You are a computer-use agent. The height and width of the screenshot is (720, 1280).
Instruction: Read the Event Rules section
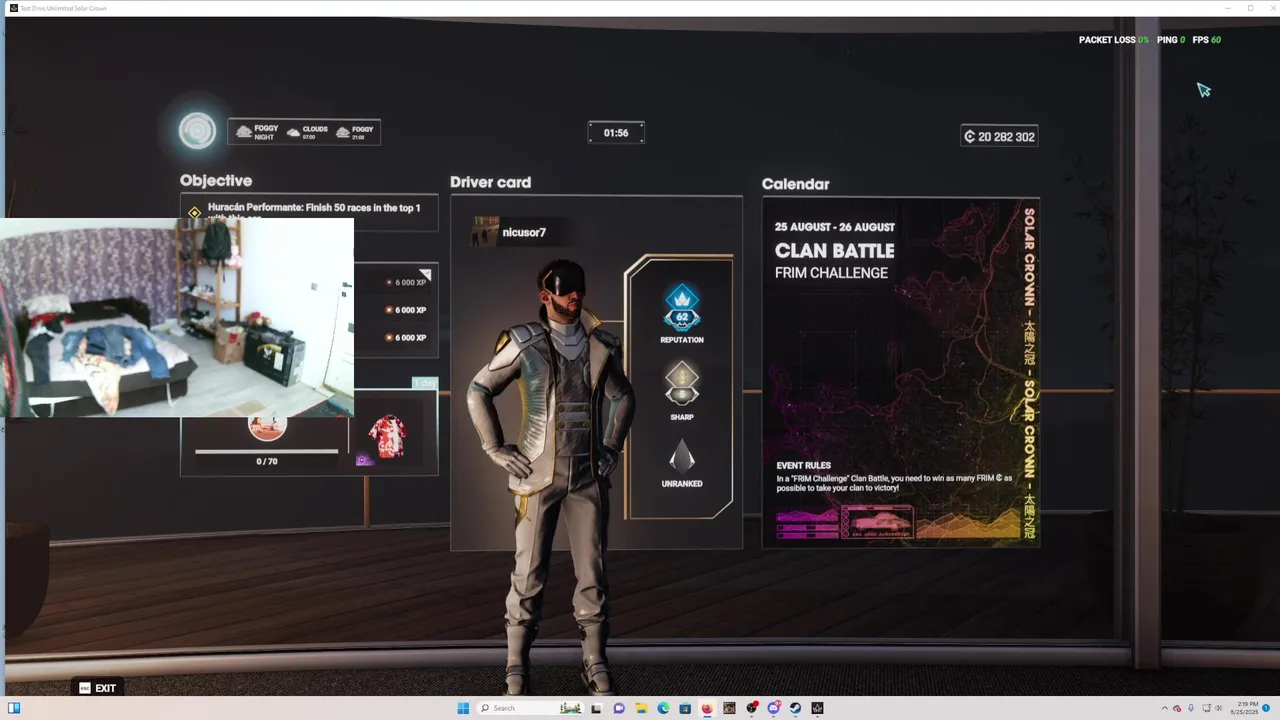click(894, 477)
